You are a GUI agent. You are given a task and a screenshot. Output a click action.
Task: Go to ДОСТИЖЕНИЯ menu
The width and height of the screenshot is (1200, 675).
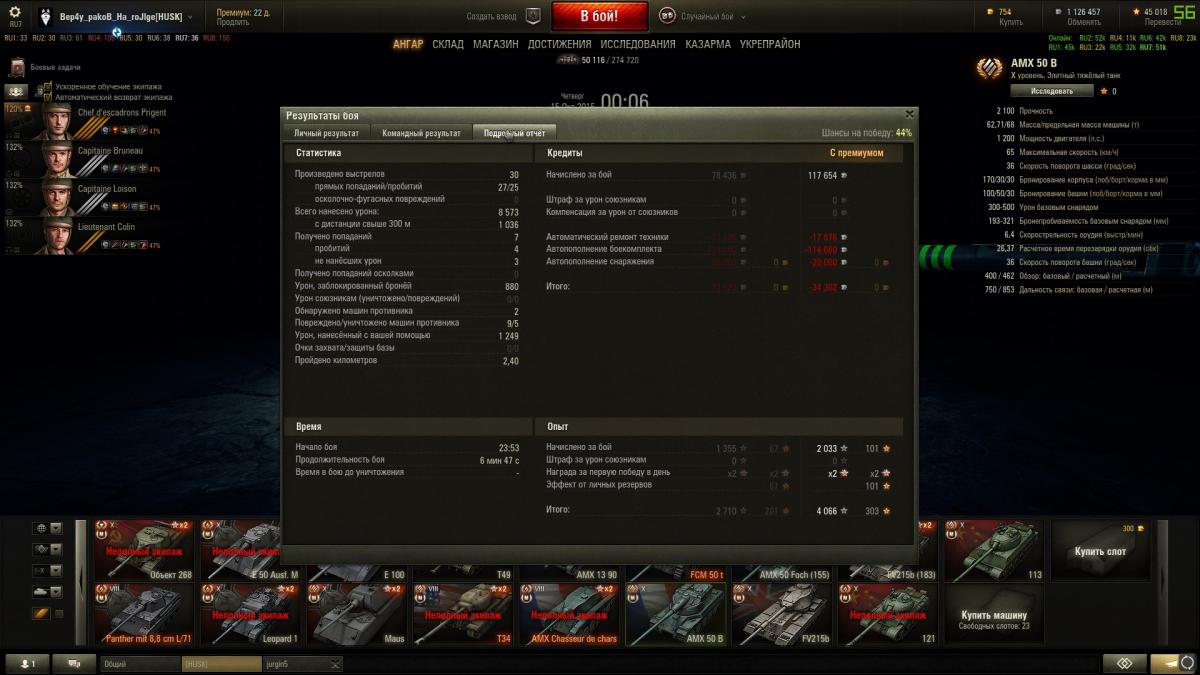560,45
